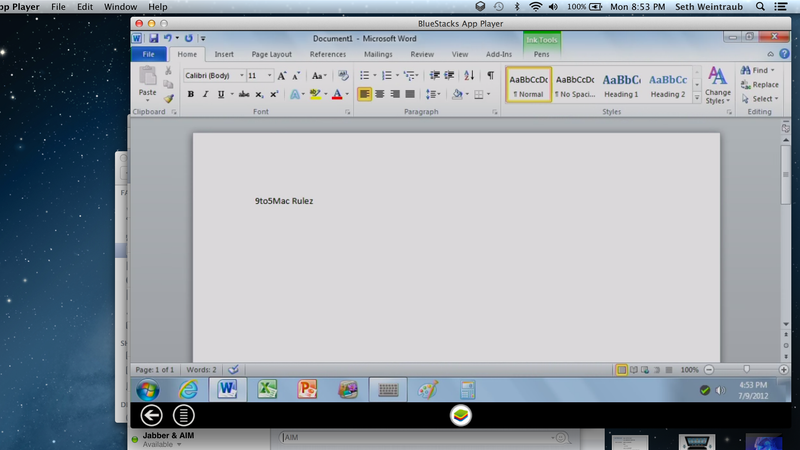
Task: Toggle Show/Hide paragraph marks
Action: [490, 76]
